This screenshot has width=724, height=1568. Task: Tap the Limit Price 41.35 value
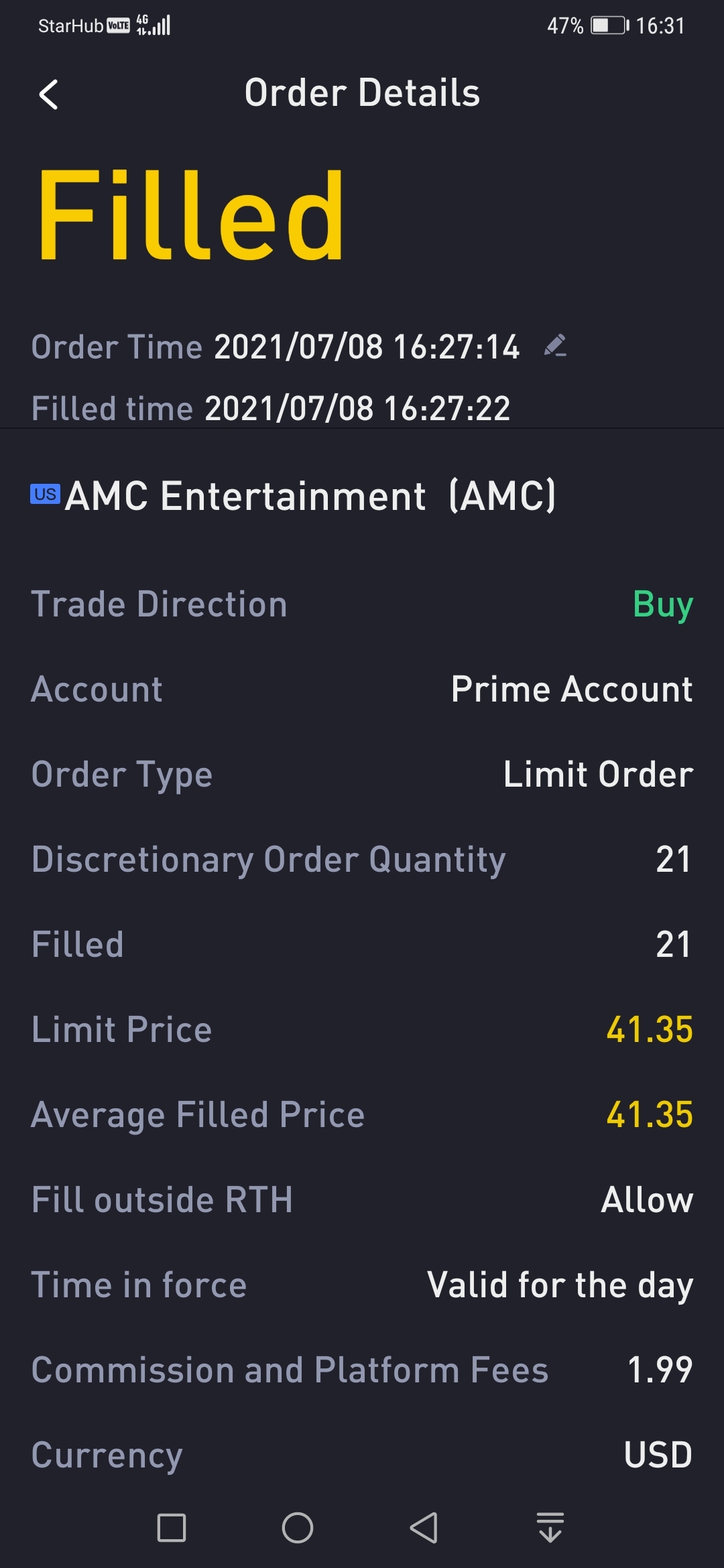click(649, 1029)
